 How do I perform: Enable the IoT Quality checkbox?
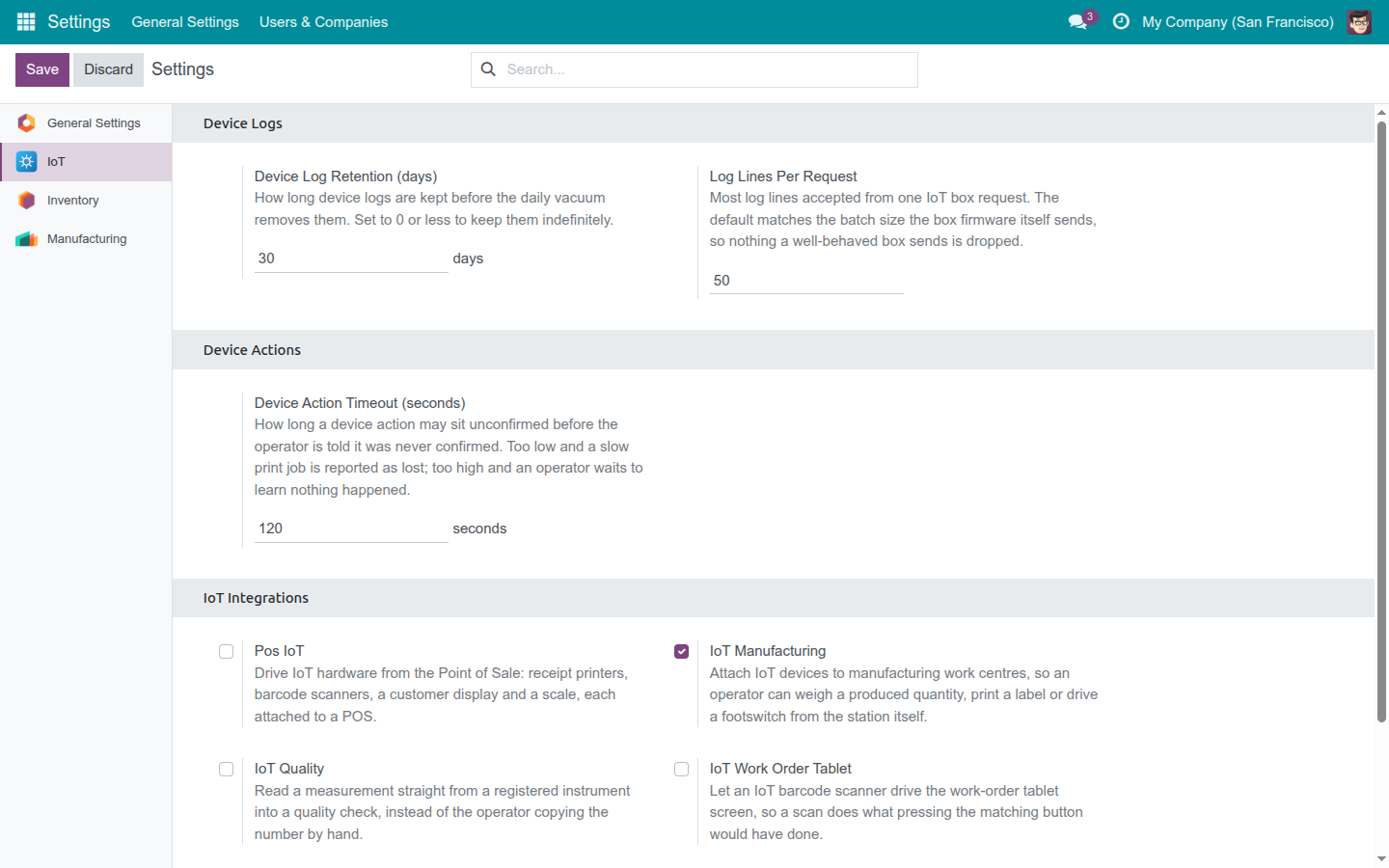(226, 769)
